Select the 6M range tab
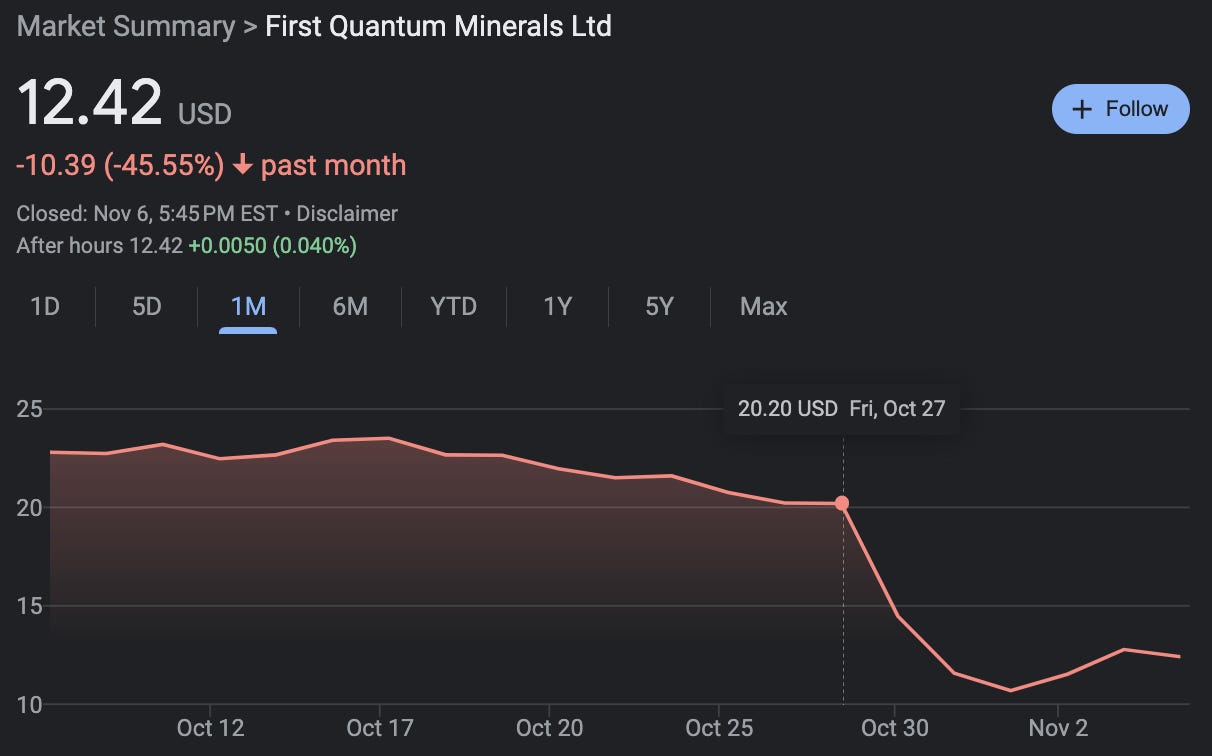Screen dimensions: 1212x756 click(350, 306)
